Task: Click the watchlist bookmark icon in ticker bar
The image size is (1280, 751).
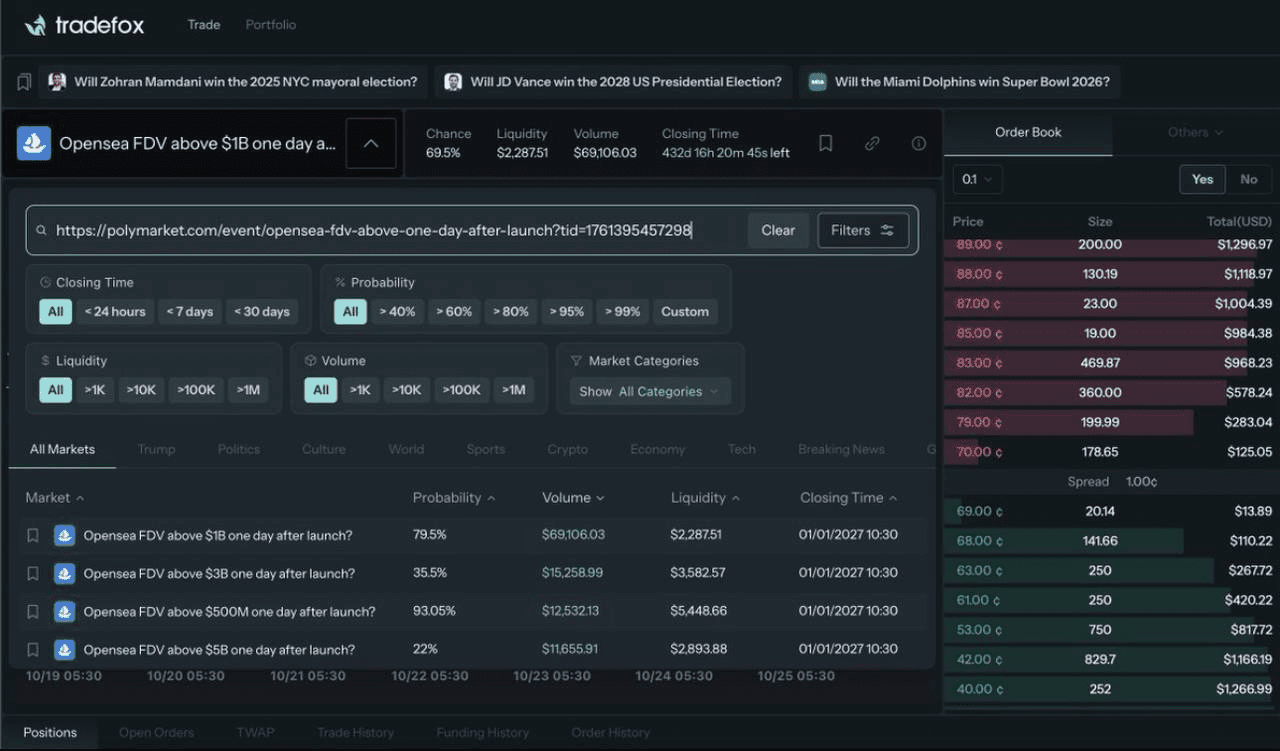Action: [x=24, y=82]
